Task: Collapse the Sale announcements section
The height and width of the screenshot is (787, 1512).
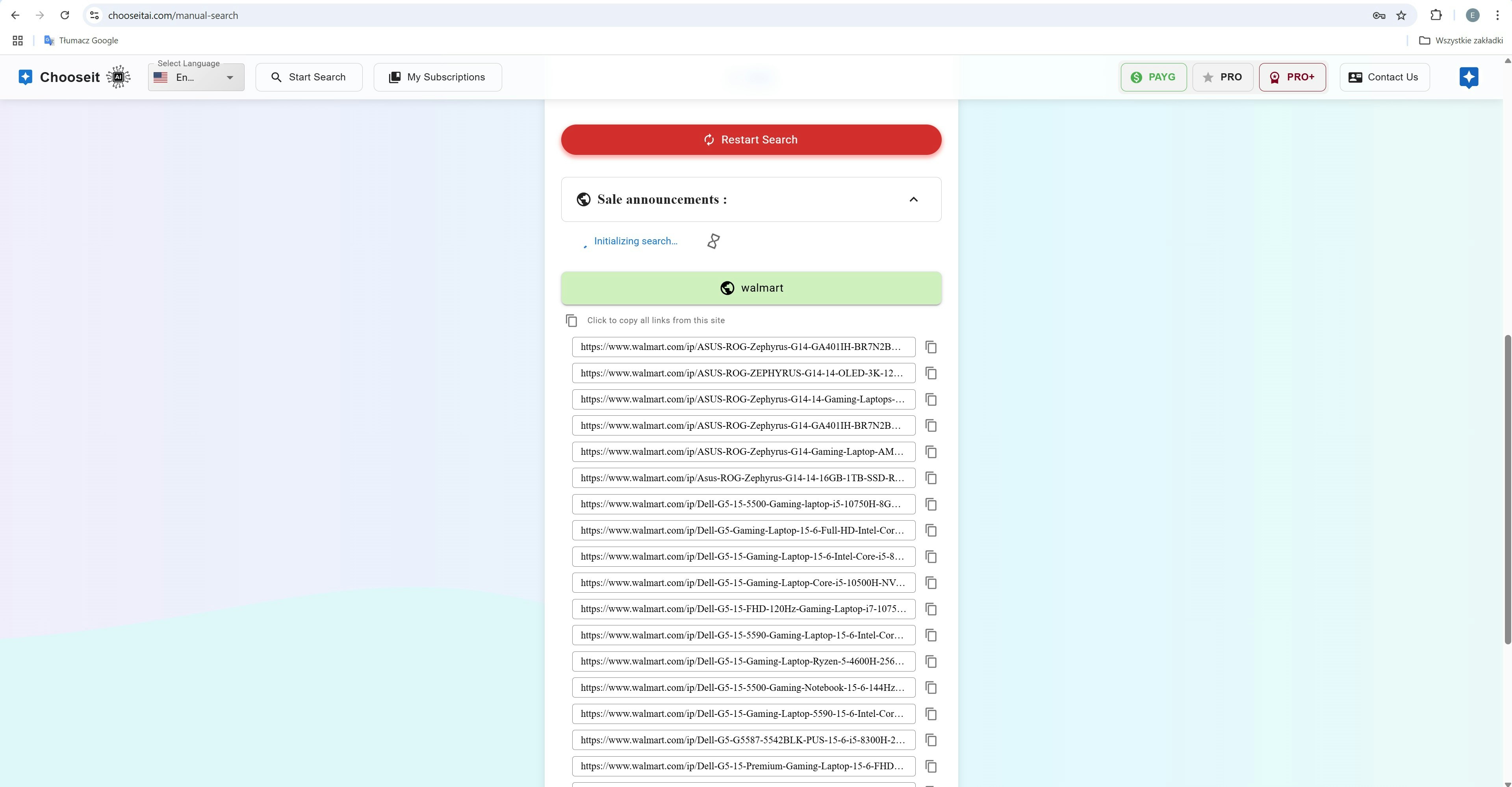Action: pyautogui.click(x=913, y=200)
